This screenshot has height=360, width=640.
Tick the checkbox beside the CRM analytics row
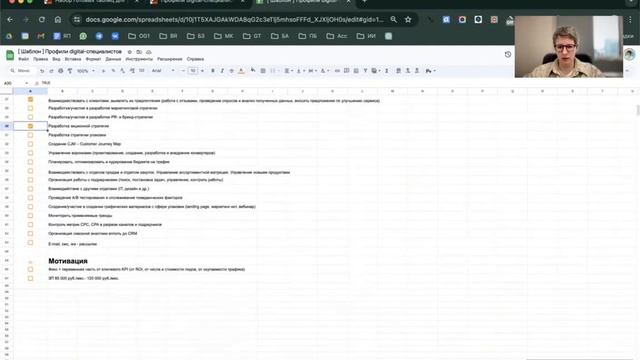[x=30, y=233]
